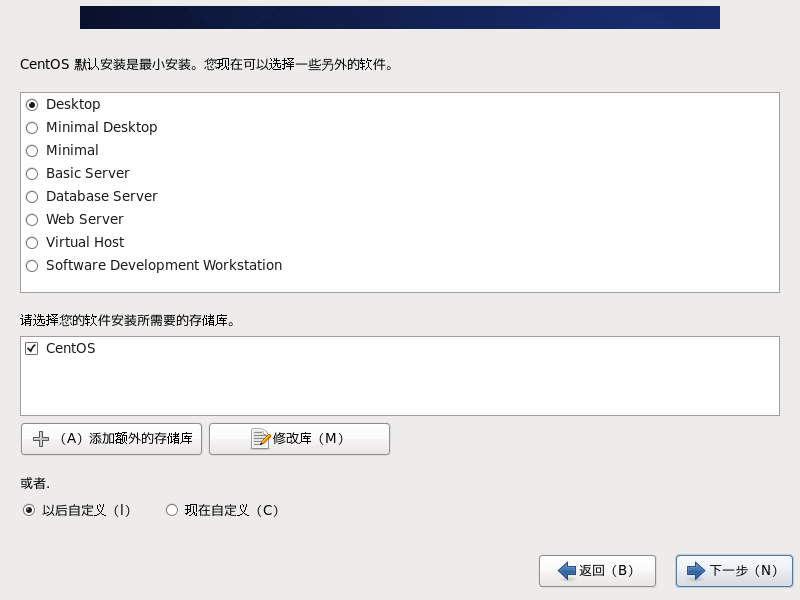Viewport: 800px width, 600px height.
Task: Toggle the CentOS repository checkbox
Action: (x=32, y=349)
